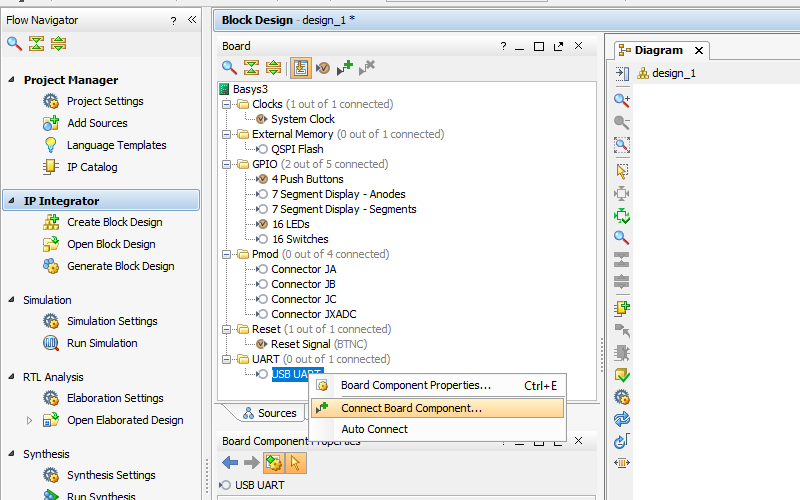Select 7 Segment Display - Anodes
The width and height of the screenshot is (800, 500).
tap(338, 194)
